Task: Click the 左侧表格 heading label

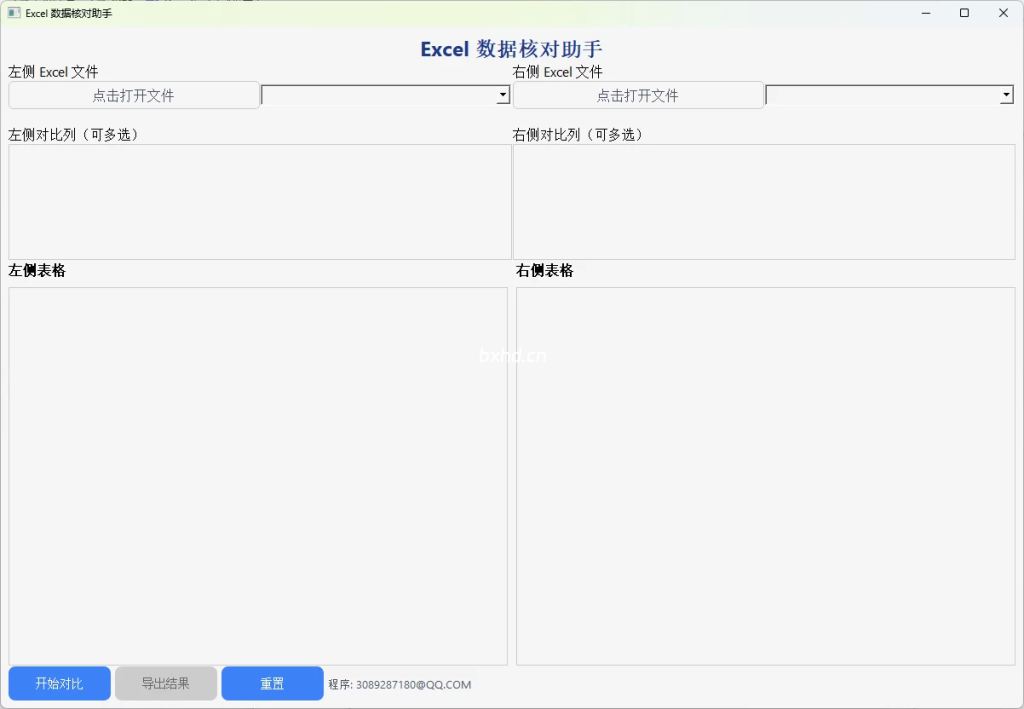Action: pos(37,270)
